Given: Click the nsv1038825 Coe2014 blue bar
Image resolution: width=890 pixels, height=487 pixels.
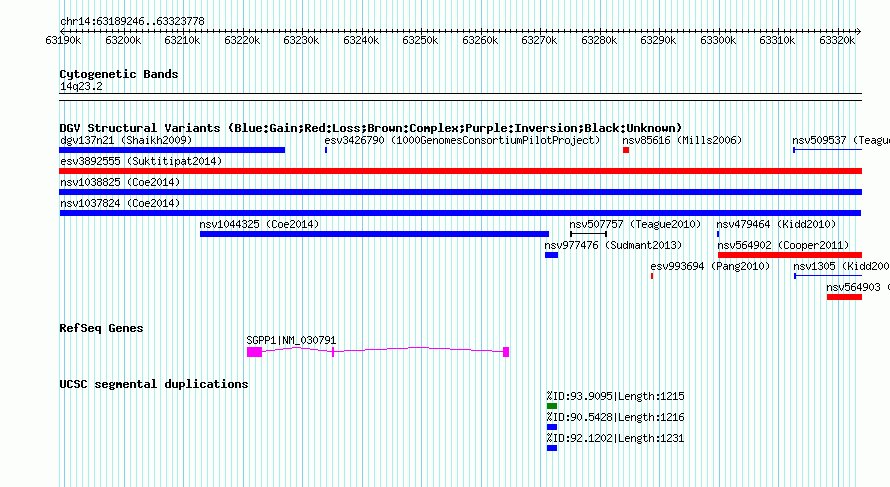Looking at the screenshot, I should [x=460, y=192].
